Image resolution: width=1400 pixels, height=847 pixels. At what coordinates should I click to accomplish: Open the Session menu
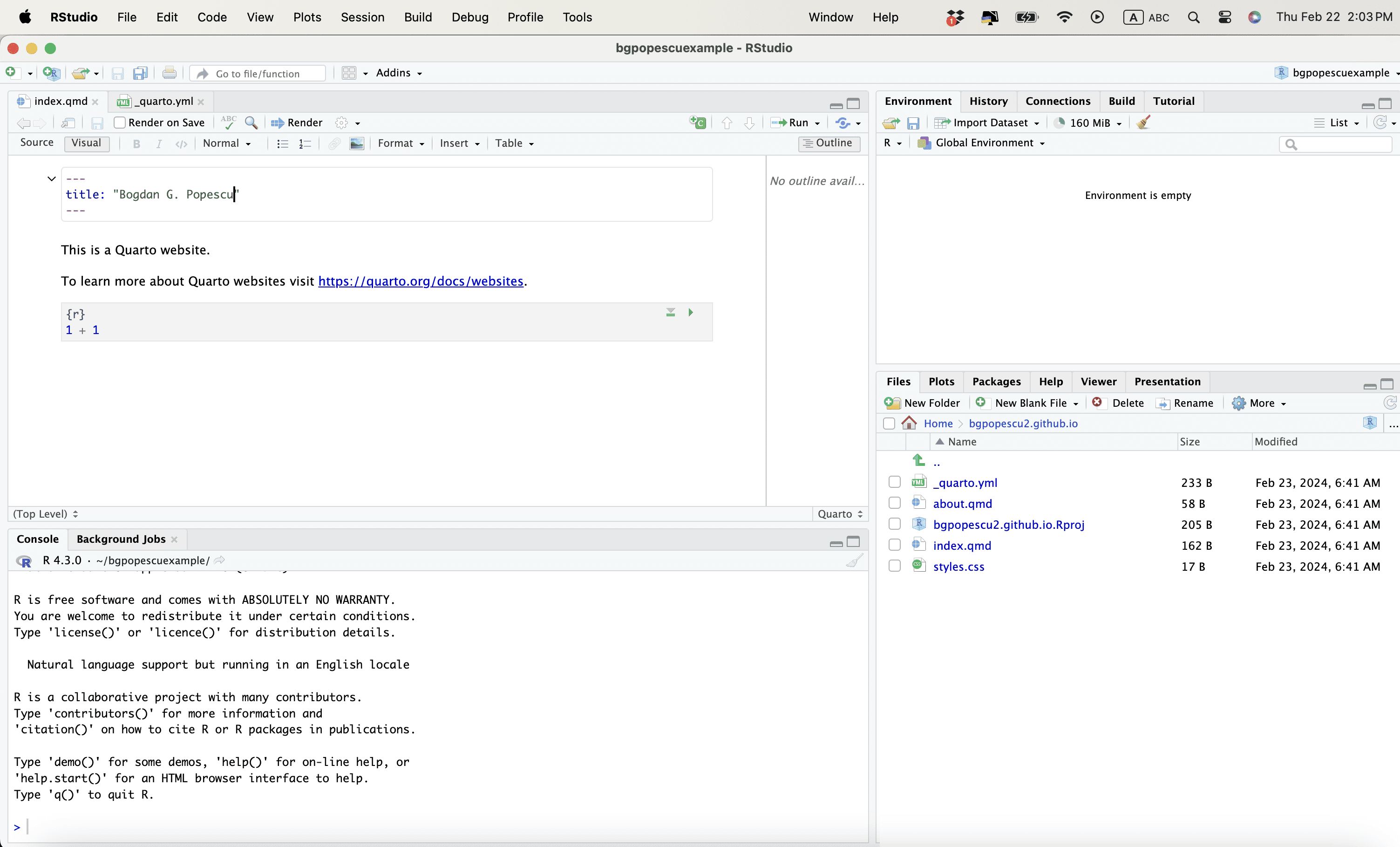[362, 17]
